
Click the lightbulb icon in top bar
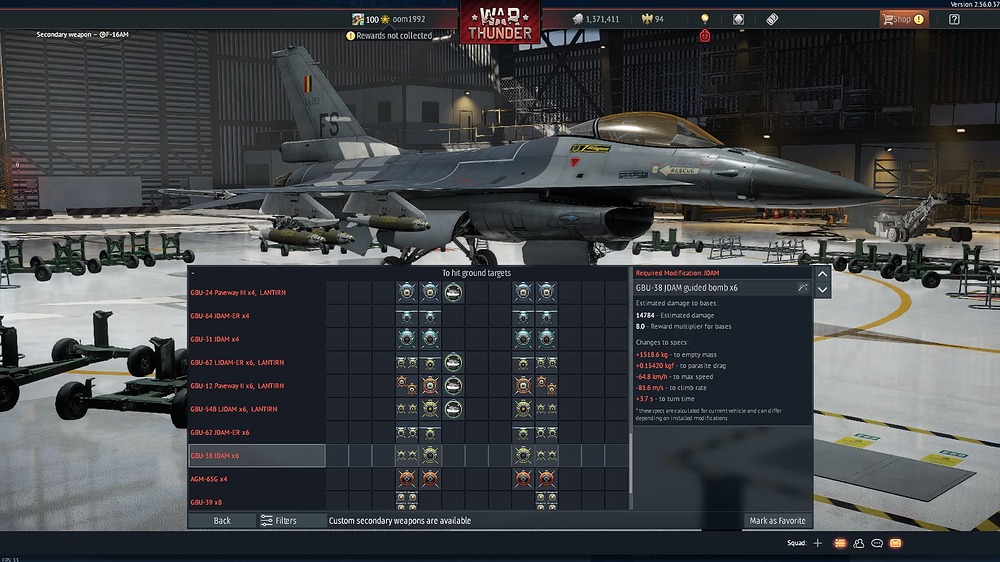(x=705, y=18)
